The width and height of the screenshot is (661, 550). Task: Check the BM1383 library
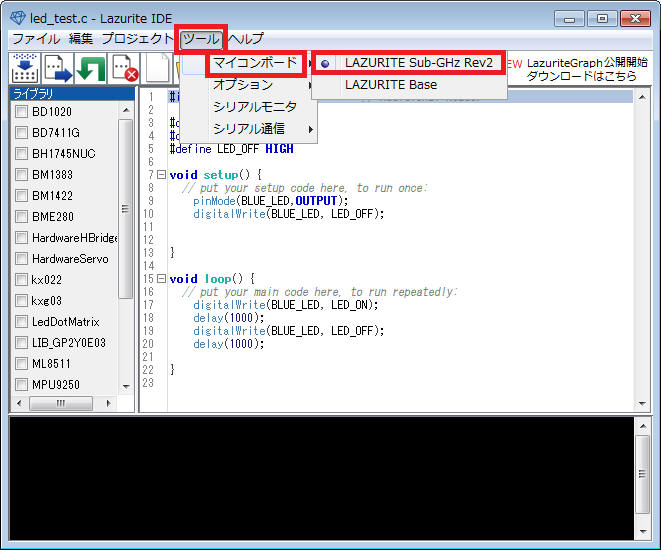[21, 174]
